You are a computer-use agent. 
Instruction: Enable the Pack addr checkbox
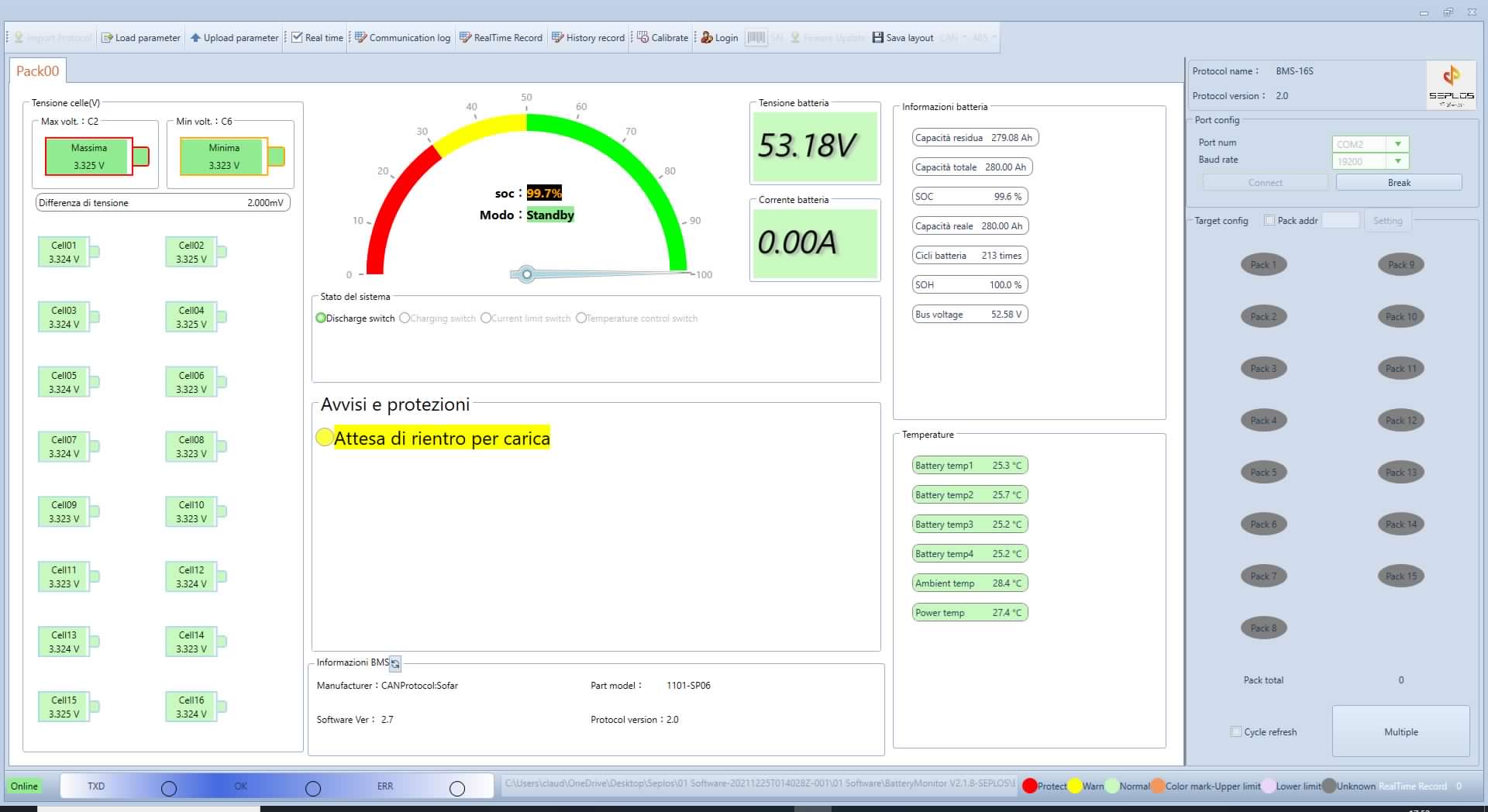click(1269, 221)
